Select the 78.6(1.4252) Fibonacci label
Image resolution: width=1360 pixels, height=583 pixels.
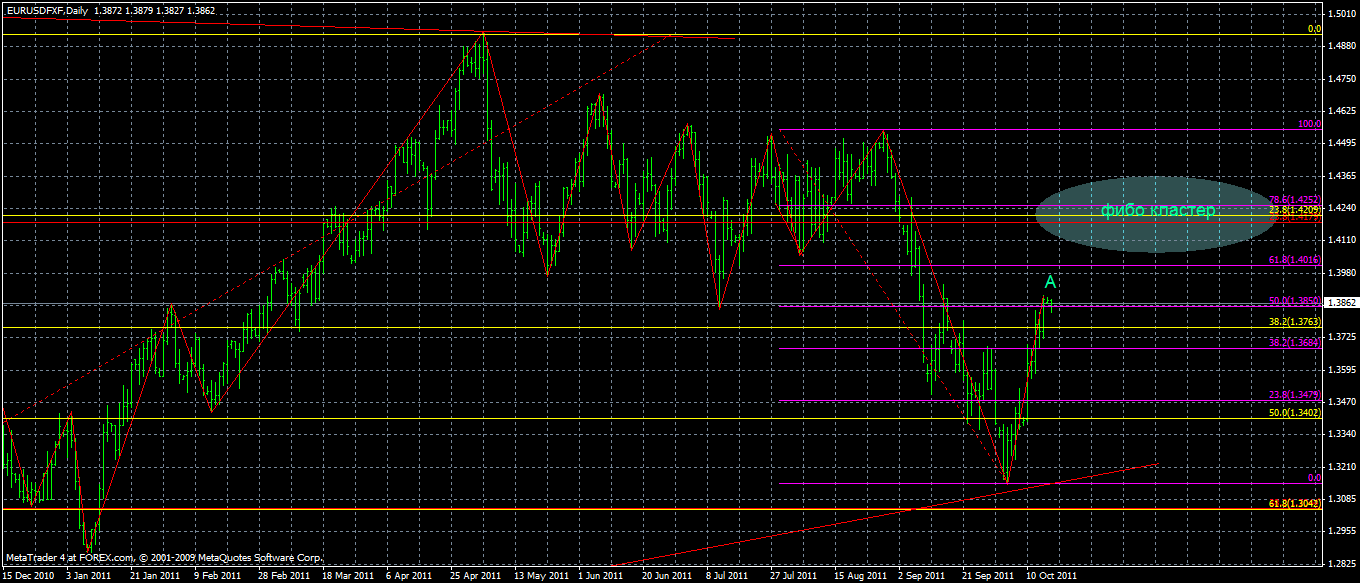click(1295, 200)
